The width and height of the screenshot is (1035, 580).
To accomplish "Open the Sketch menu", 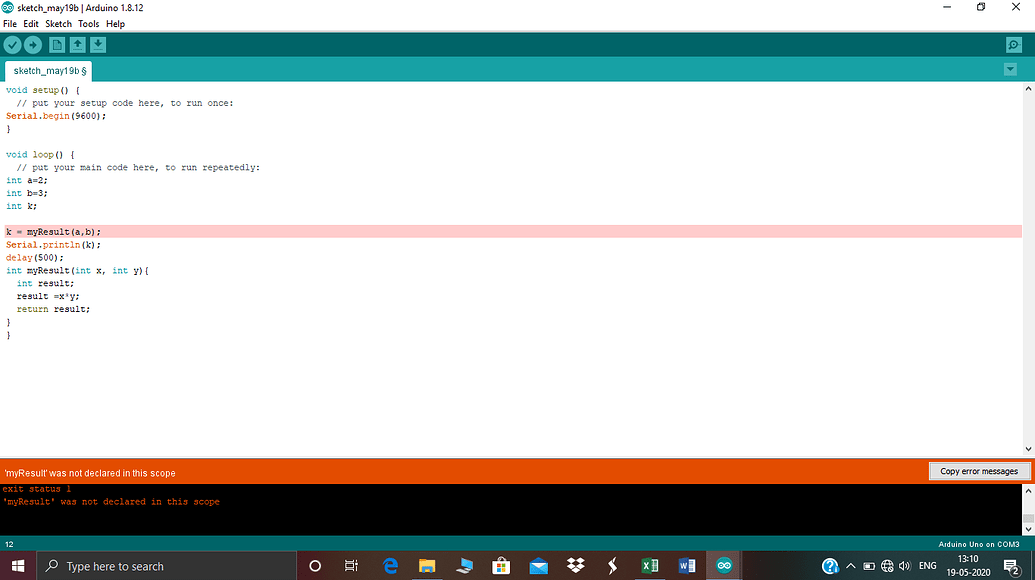I will coord(58,24).
